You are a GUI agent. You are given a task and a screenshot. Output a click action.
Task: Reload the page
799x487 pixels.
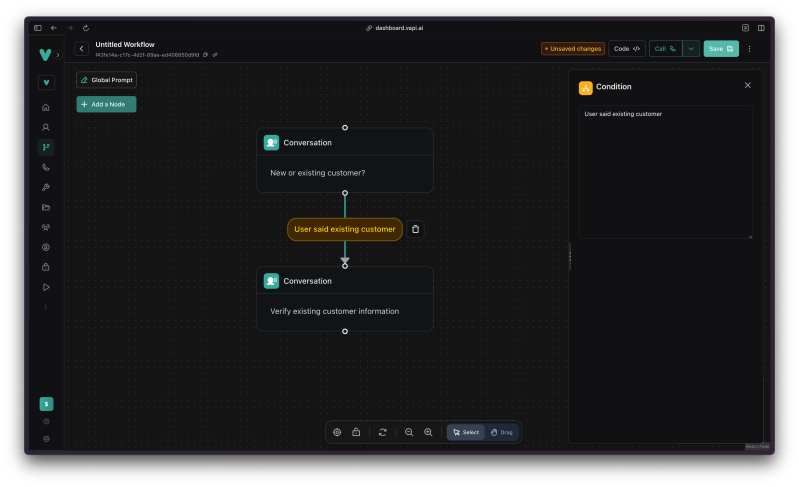coord(86,28)
